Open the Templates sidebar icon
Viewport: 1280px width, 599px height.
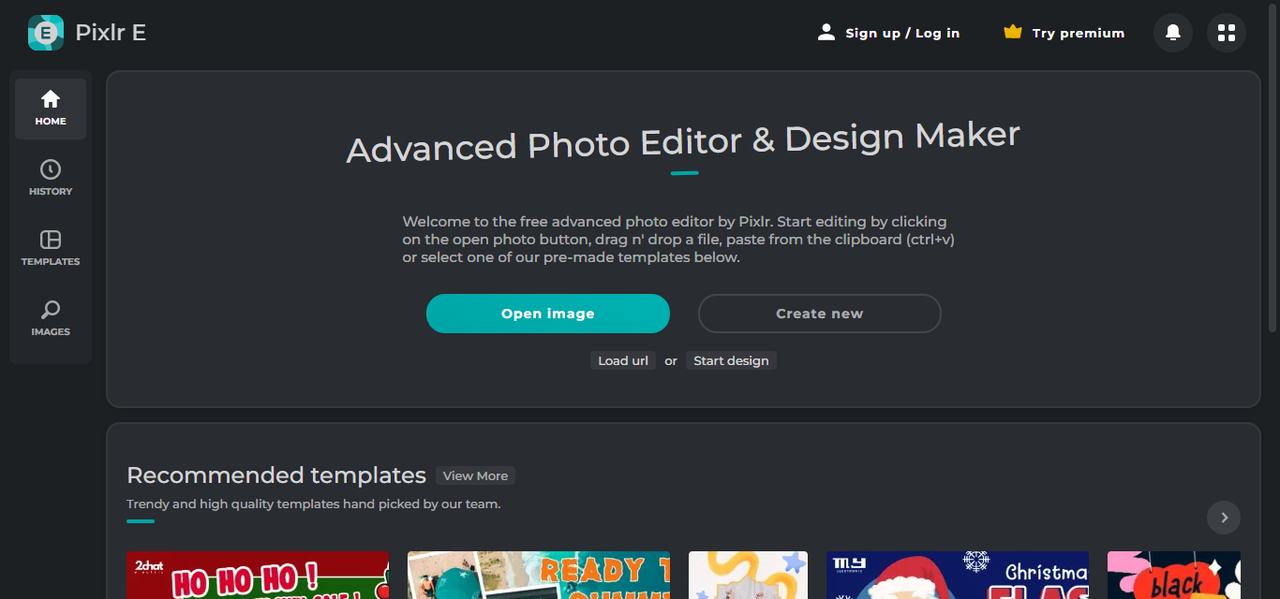point(50,239)
